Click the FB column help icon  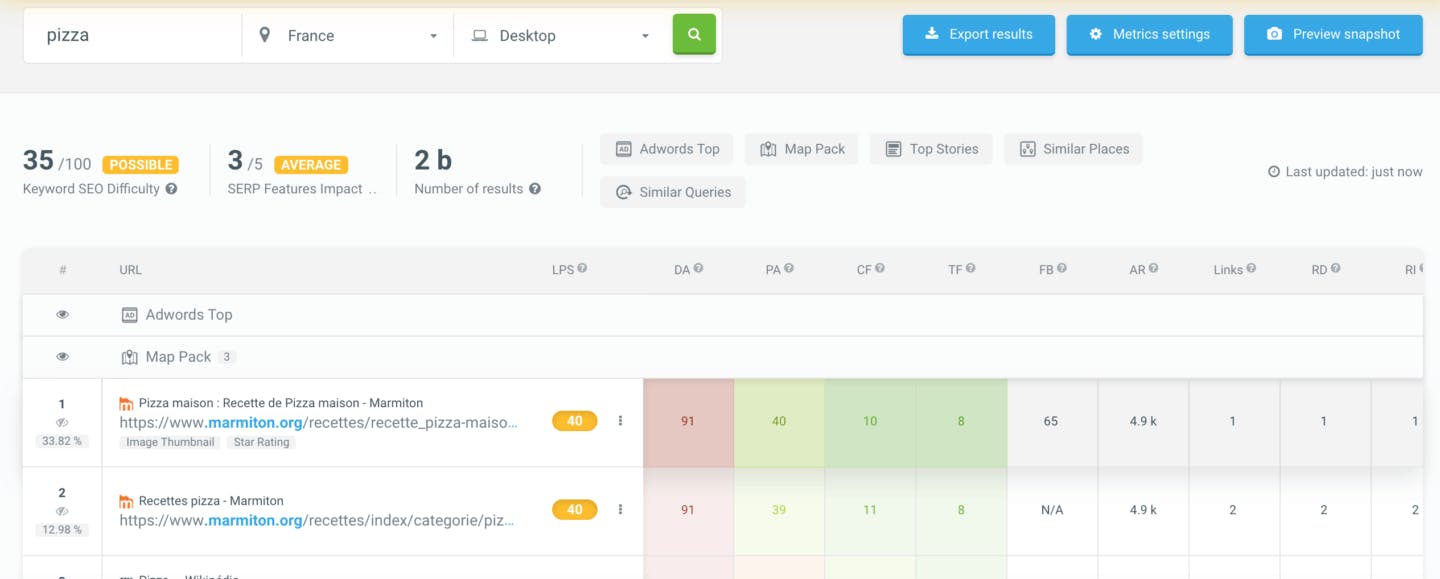coord(1062,269)
